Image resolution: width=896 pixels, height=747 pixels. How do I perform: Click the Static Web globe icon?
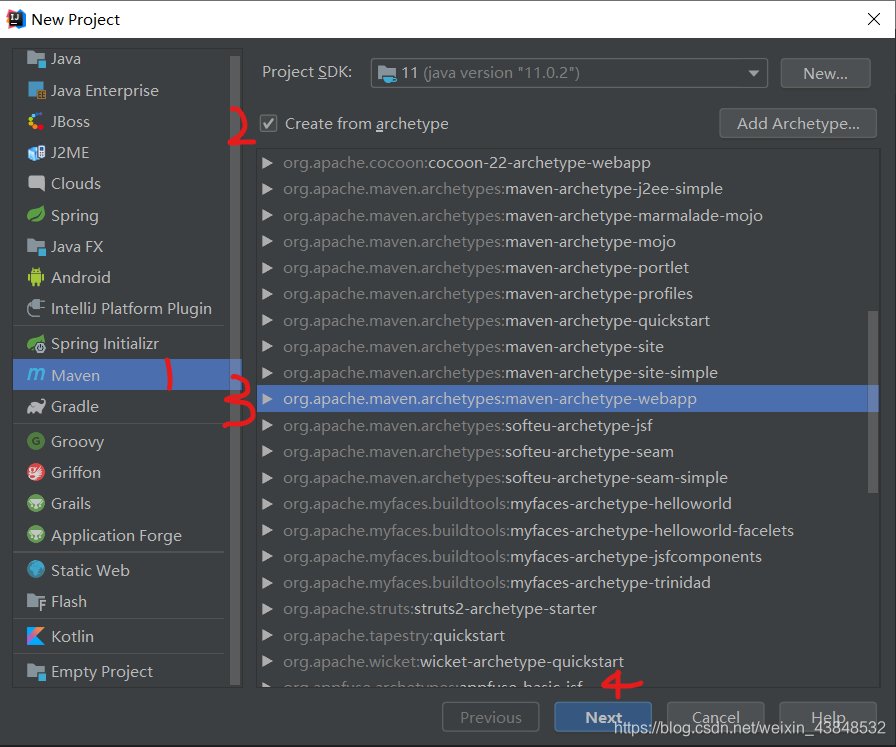pos(36,570)
